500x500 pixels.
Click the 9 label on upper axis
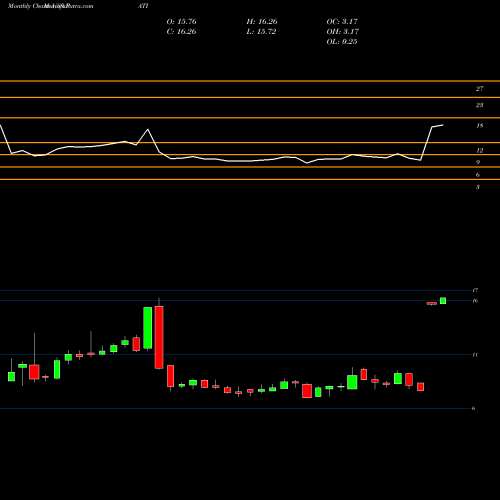pyautogui.click(x=478, y=163)
